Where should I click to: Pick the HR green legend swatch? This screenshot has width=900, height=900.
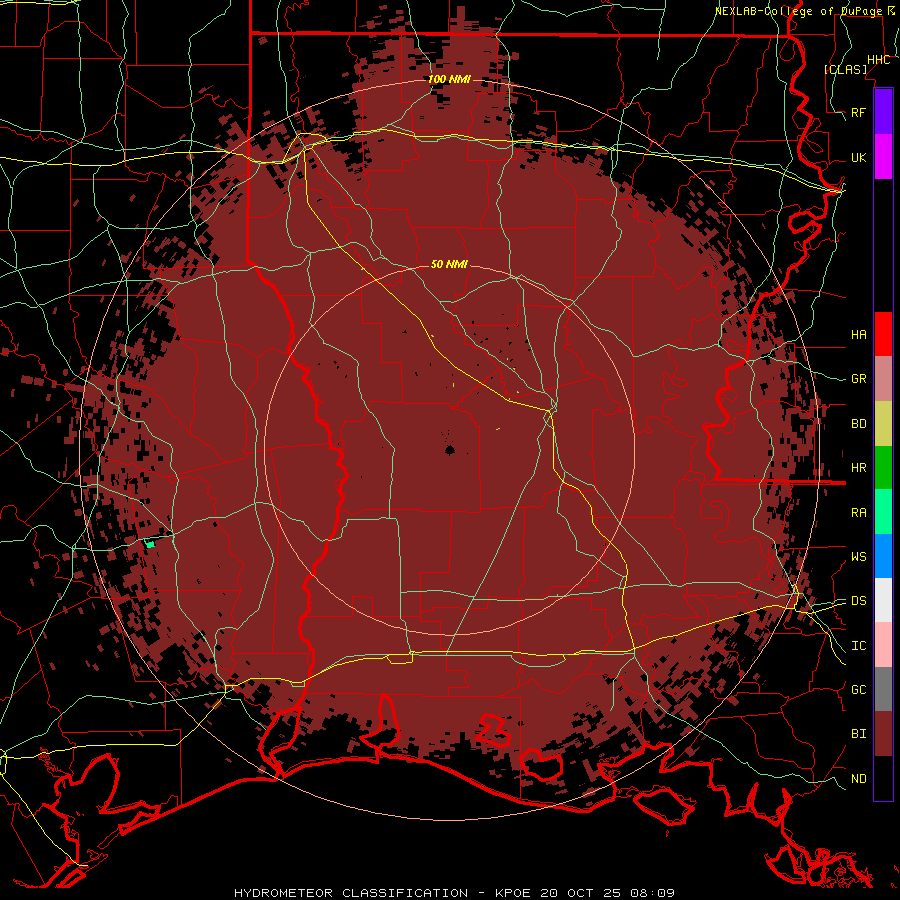point(883,468)
